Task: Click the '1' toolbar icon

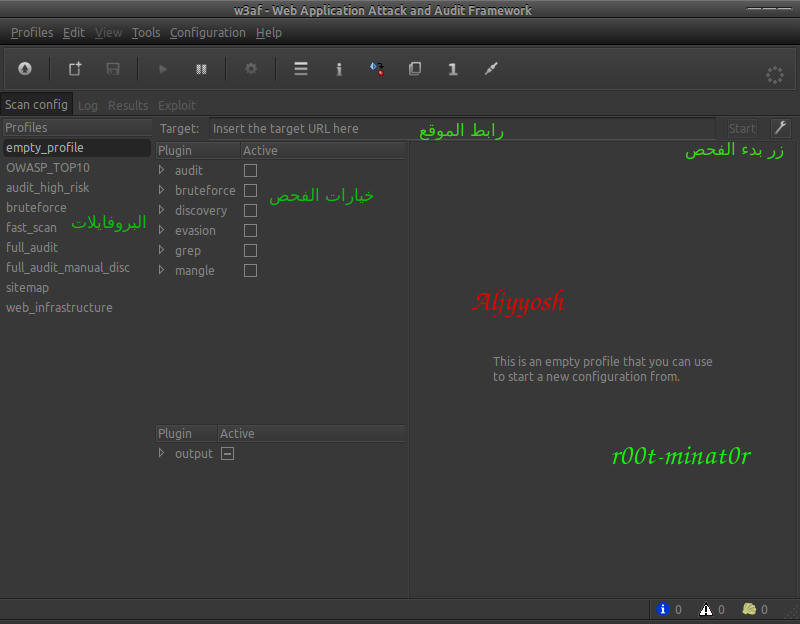Action: tap(453, 69)
